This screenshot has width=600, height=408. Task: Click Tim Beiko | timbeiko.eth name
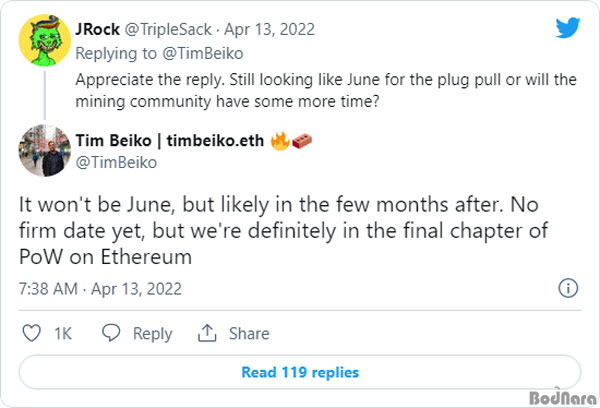pyautogui.click(x=170, y=140)
